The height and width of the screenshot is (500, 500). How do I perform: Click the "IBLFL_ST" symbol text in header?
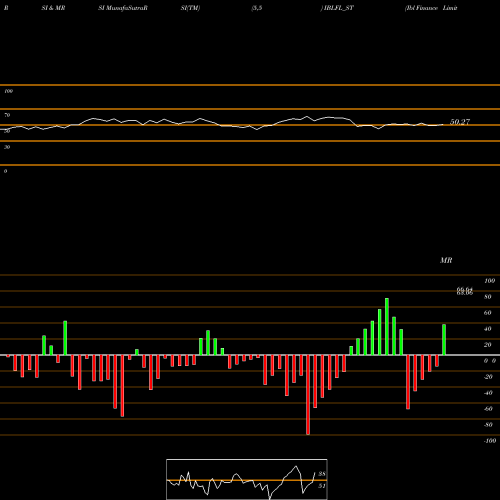[x=337, y=8]
